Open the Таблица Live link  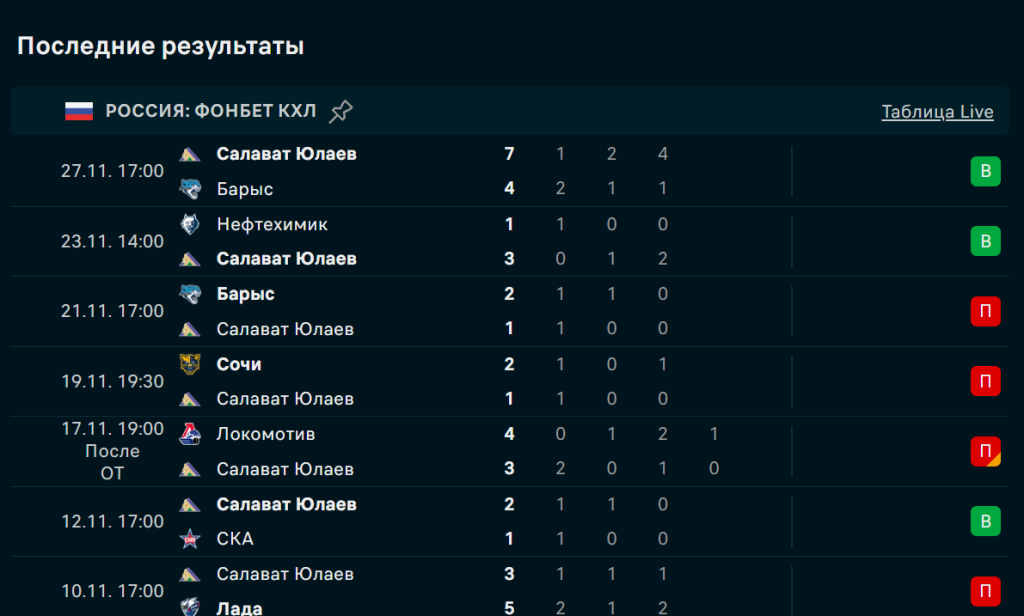[x=937, y=112]
